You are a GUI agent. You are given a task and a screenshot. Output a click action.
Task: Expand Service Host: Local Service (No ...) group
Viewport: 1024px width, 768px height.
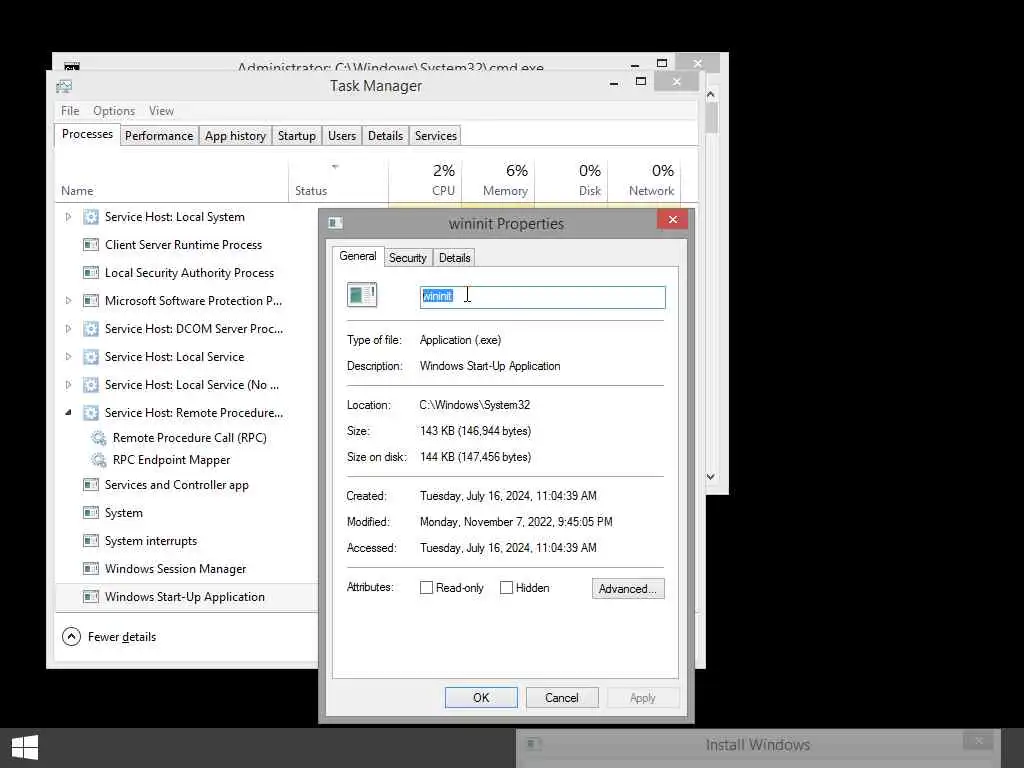[x=68, y=385]
